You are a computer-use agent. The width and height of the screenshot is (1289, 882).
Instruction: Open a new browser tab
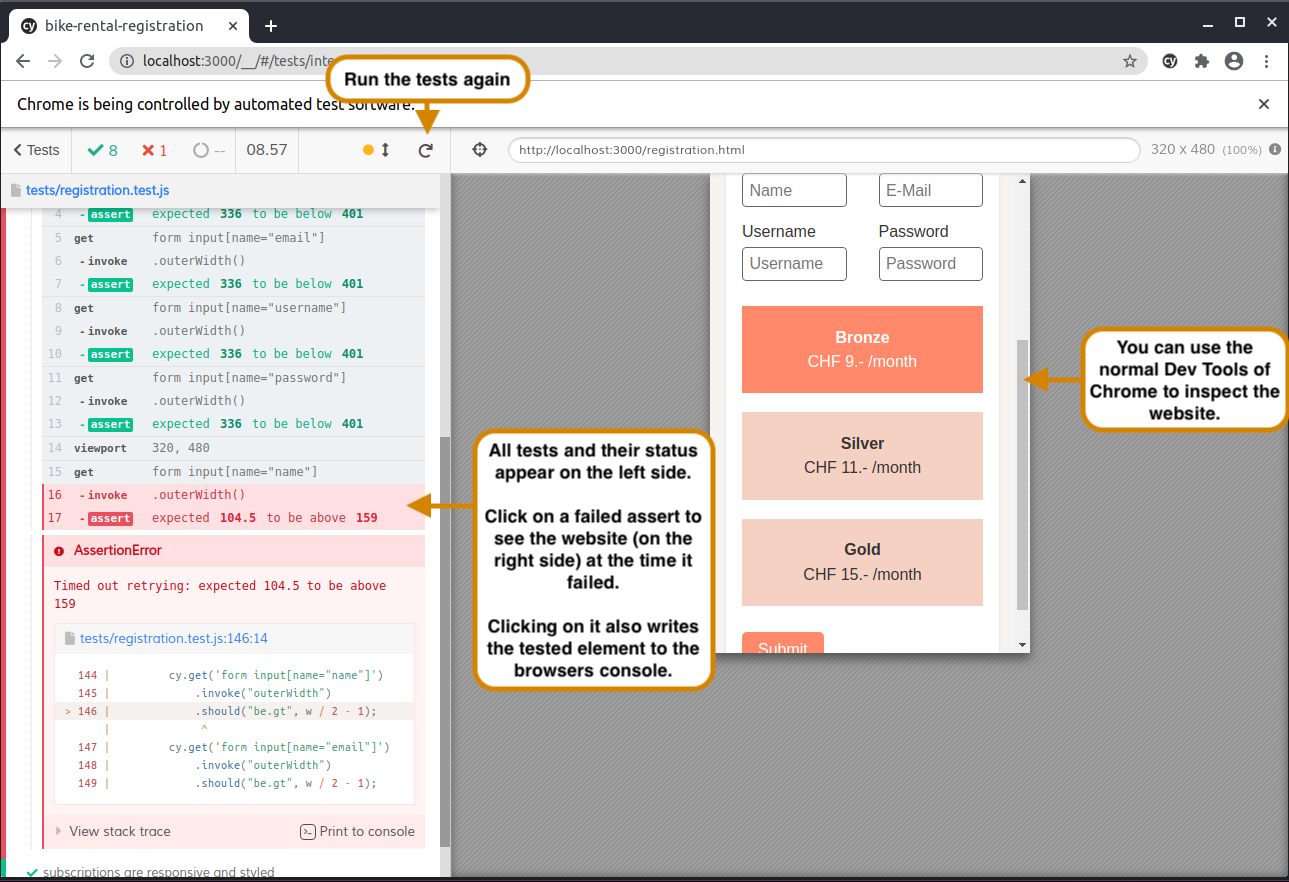[270, 26]
